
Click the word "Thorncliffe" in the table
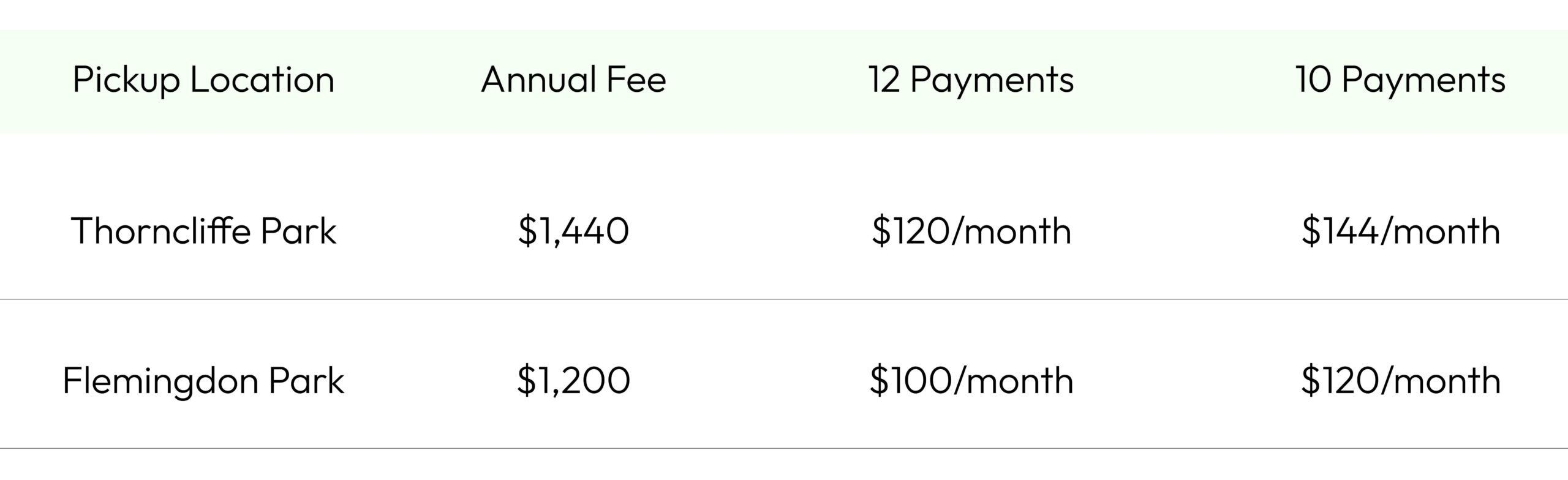(160, 231)
